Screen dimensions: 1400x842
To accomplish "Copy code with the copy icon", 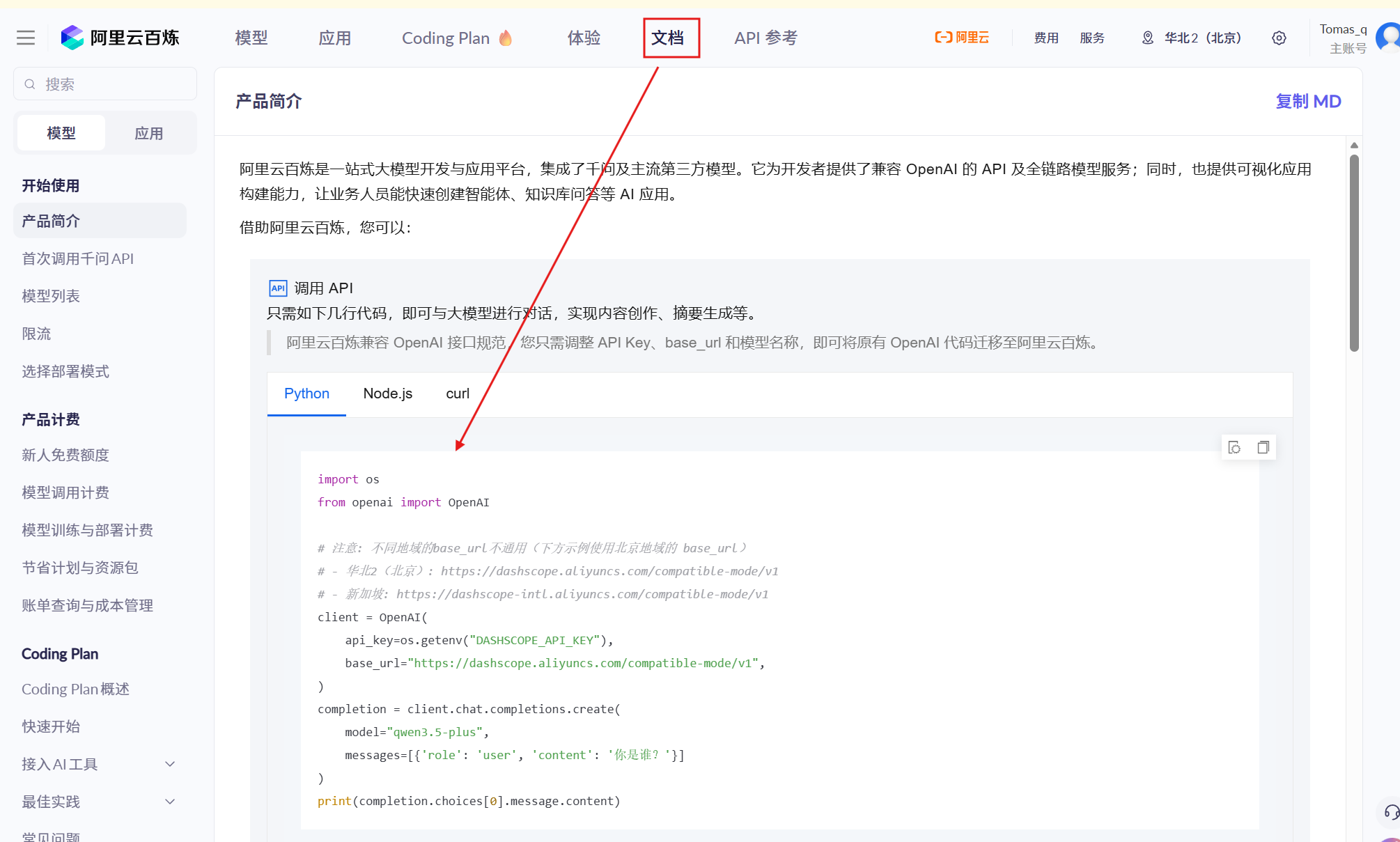I will coord(1263,447).
